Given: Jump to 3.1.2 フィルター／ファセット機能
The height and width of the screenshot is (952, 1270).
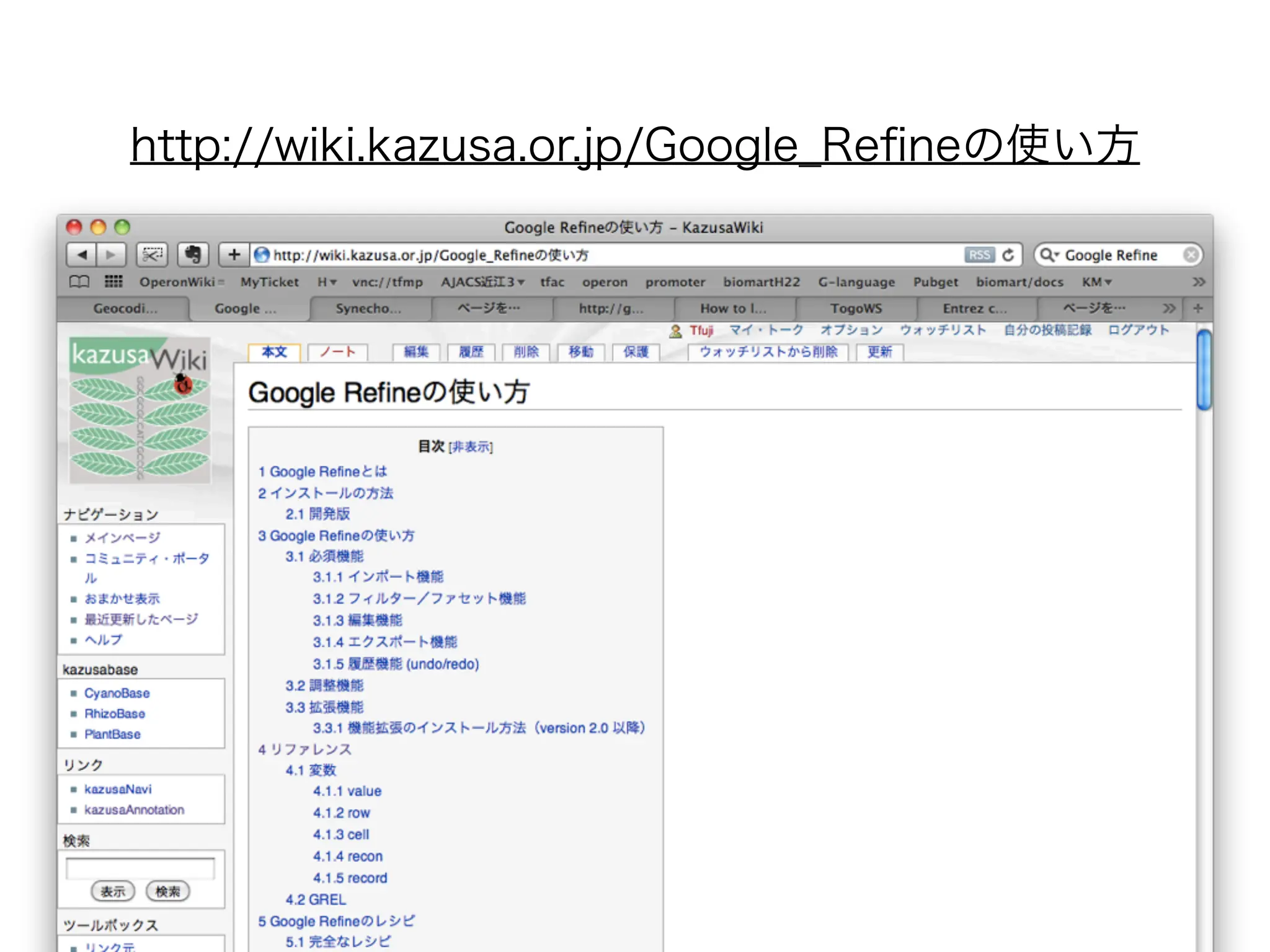Looking at the screenshot, I should (x=419, y=599).
